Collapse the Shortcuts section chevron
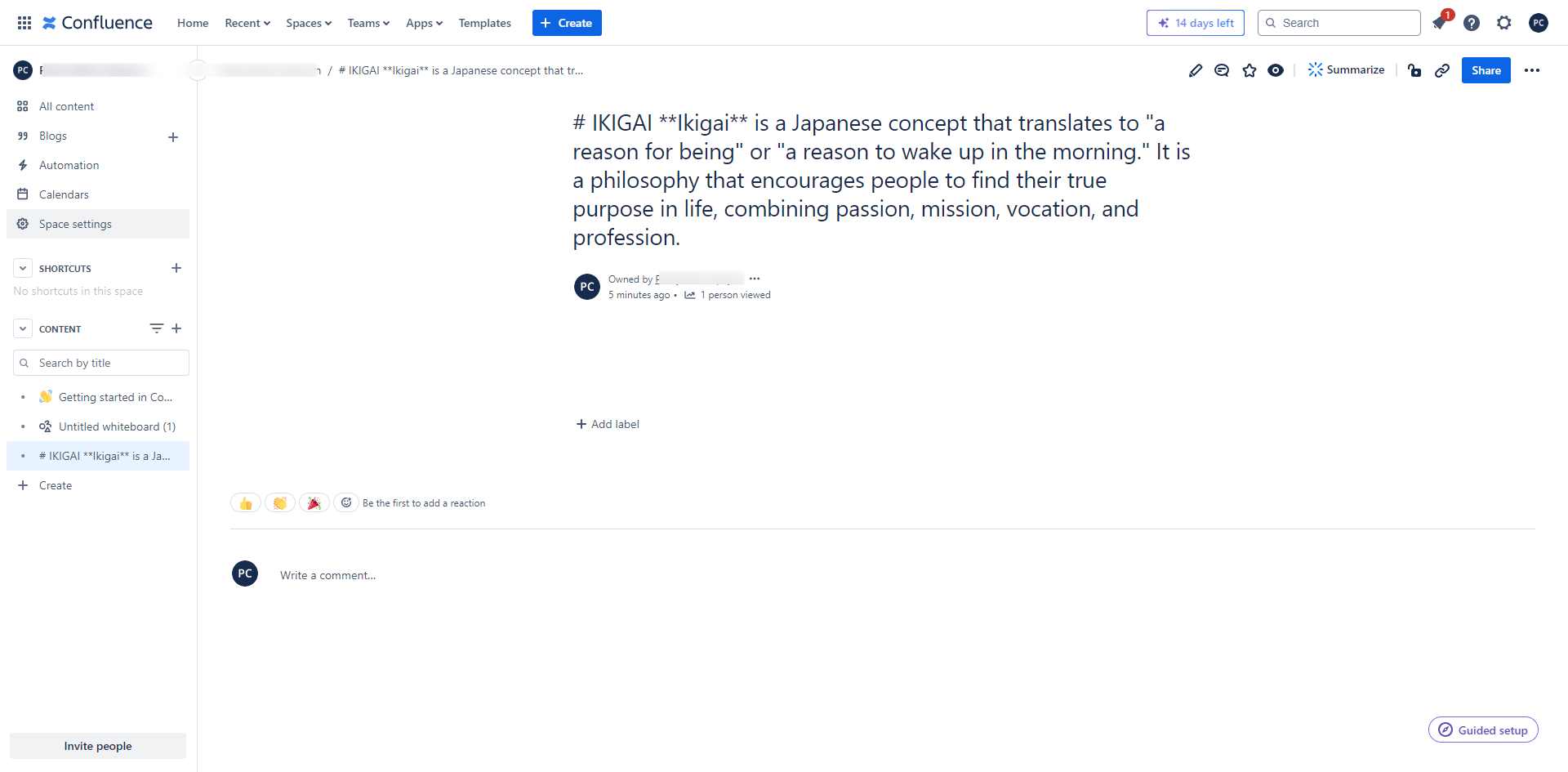The width and height of the screenshot is (1568, 772). 23,268
